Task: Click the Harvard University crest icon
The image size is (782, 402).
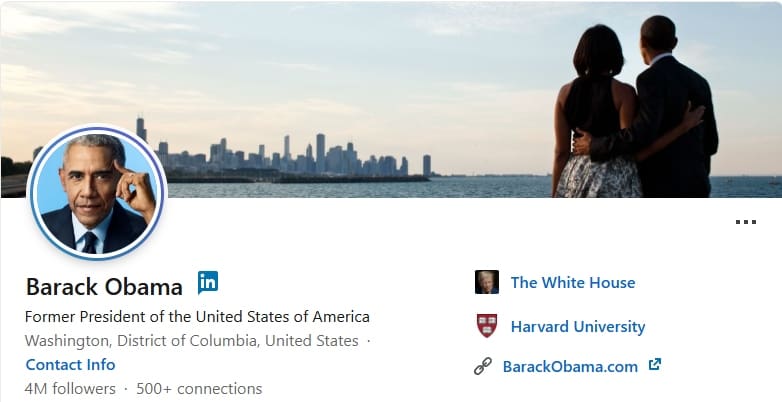Action: (x=487, y=326)
